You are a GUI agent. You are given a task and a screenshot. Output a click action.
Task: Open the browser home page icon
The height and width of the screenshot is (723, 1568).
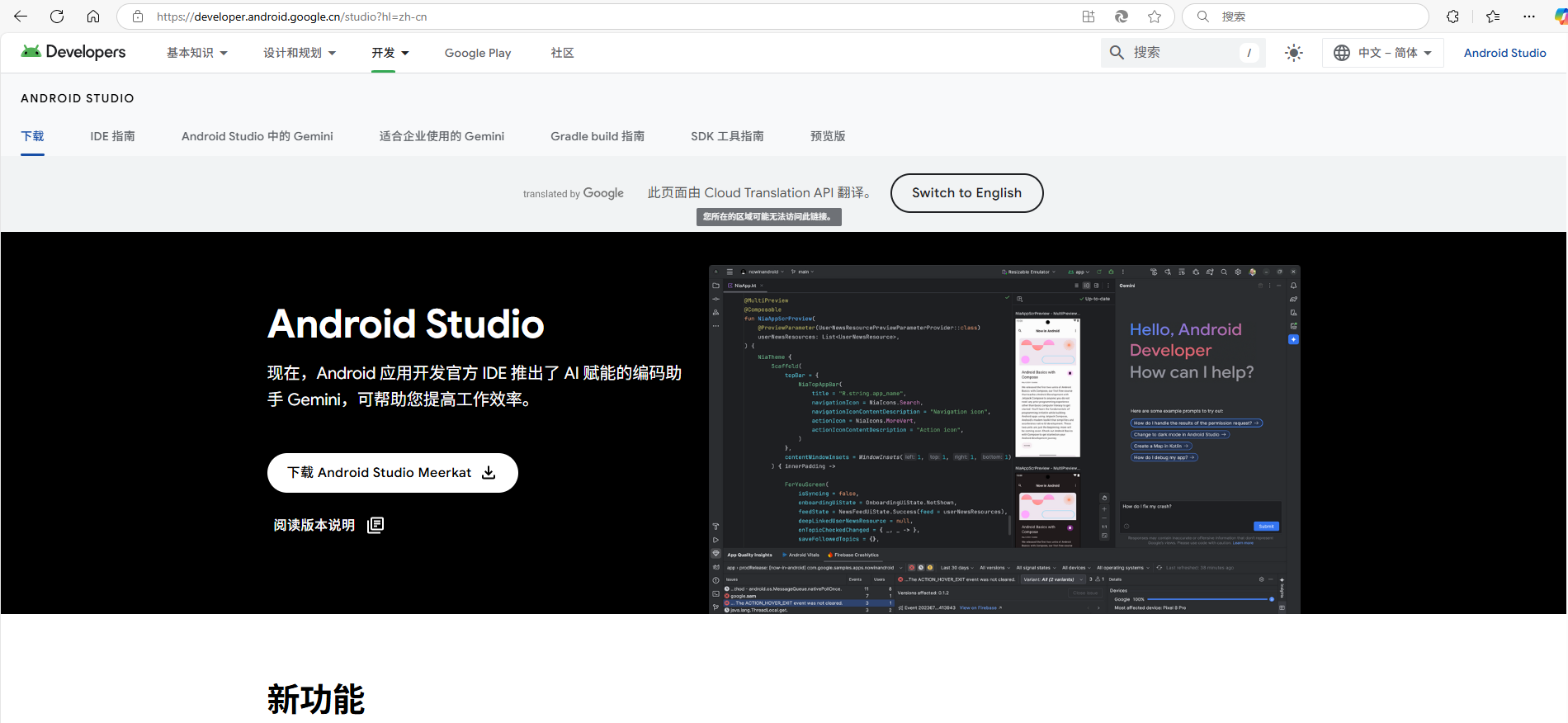point(93,17)
